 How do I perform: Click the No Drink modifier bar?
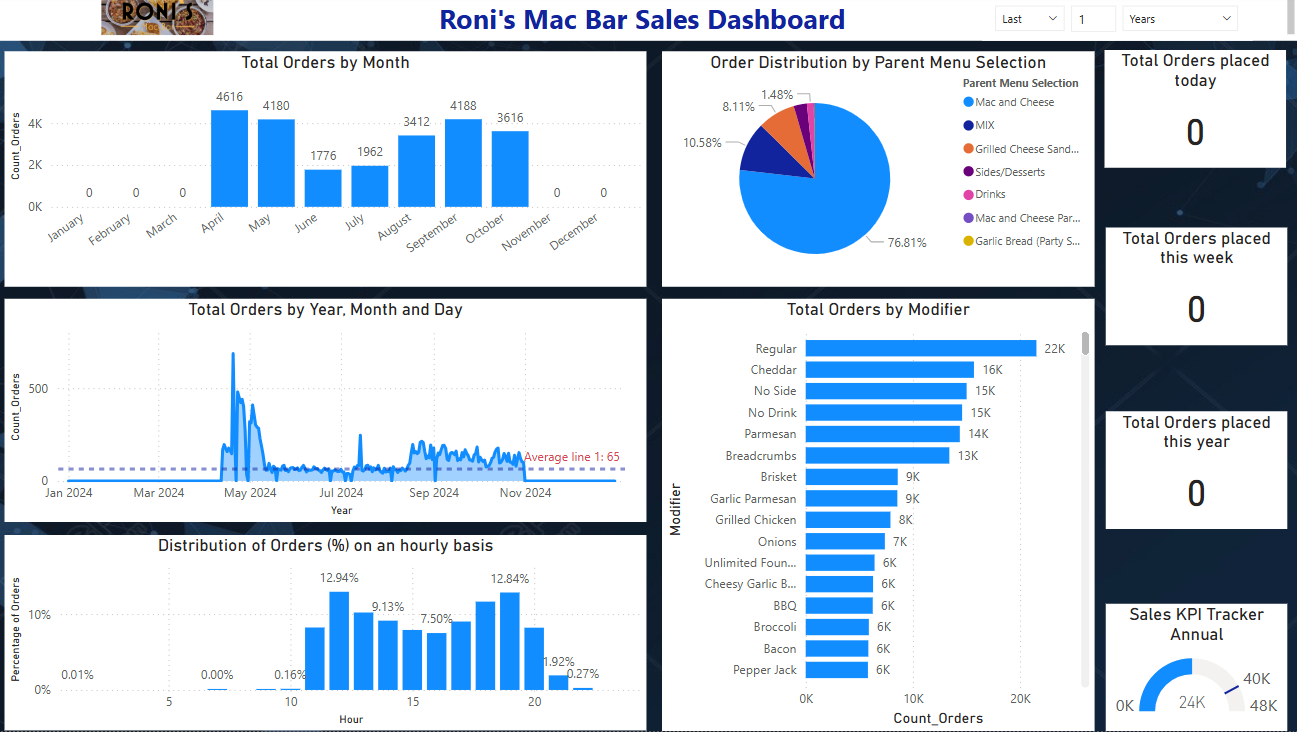tap(884, 412)
